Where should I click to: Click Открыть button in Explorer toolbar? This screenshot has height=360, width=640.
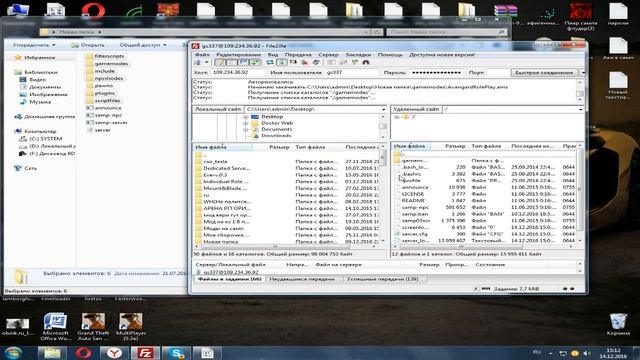pos(87,45)
